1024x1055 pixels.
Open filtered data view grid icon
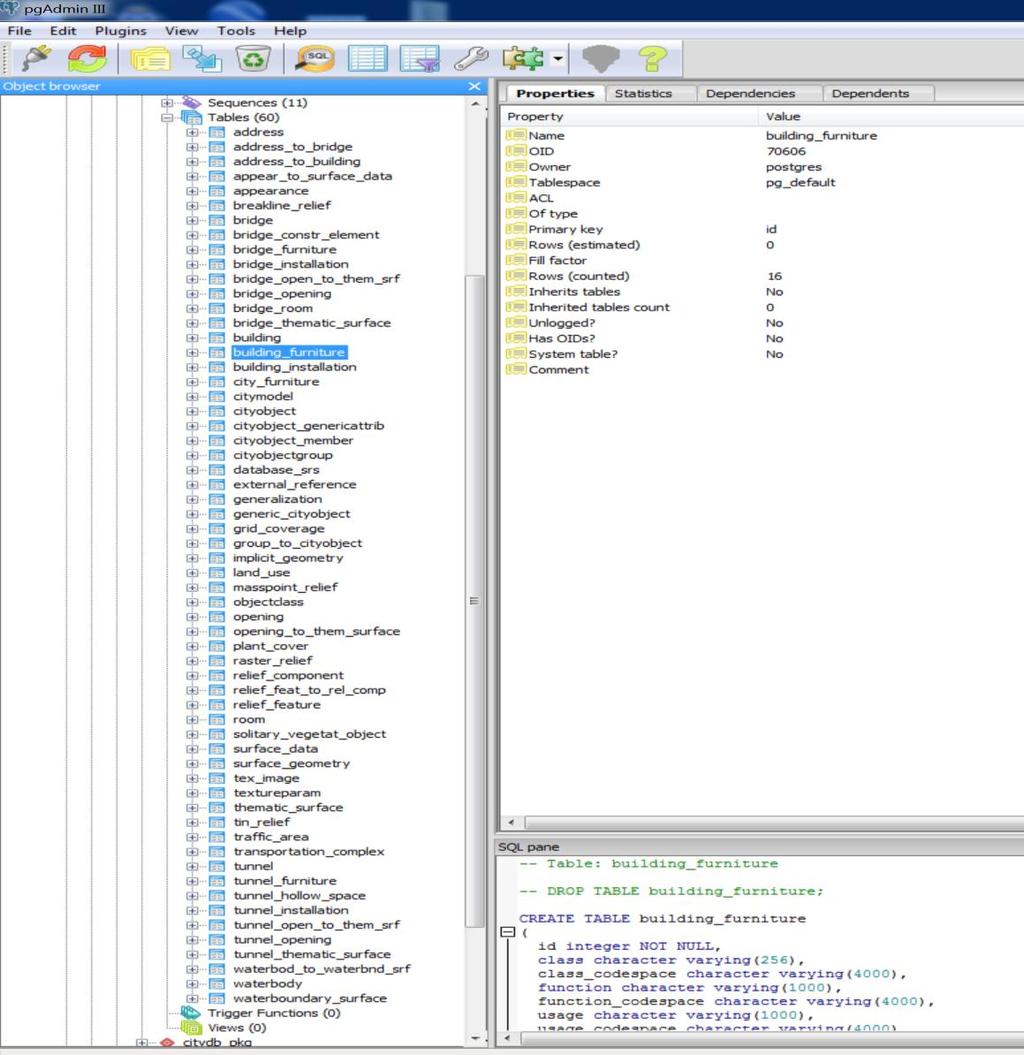click(420, 59)
